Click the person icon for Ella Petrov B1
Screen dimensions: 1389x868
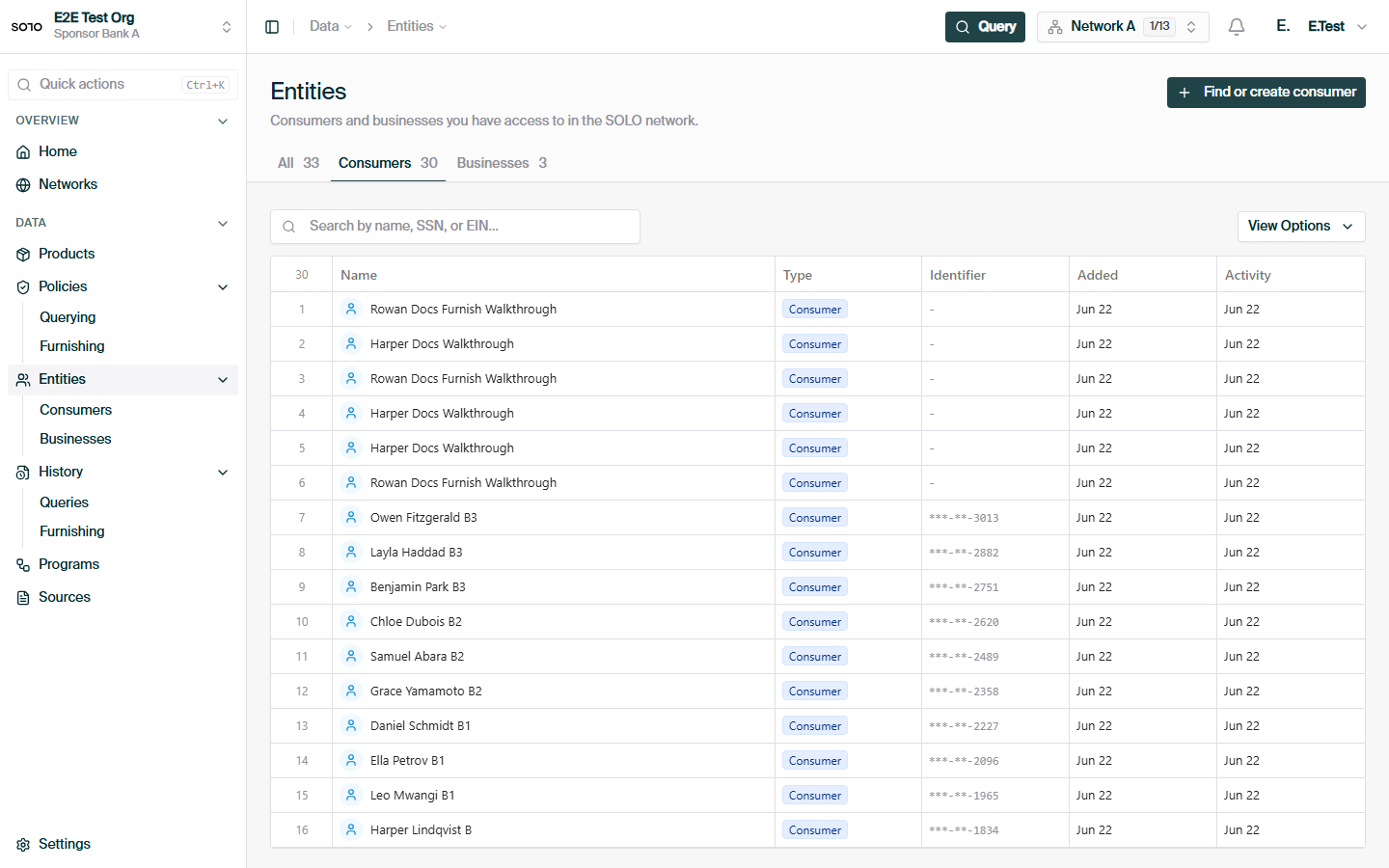(x=351, y=760)
